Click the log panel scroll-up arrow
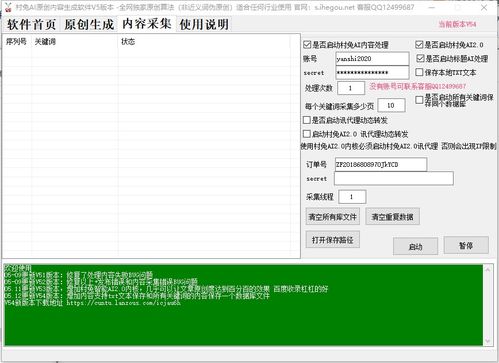 [x=488, y=269]
